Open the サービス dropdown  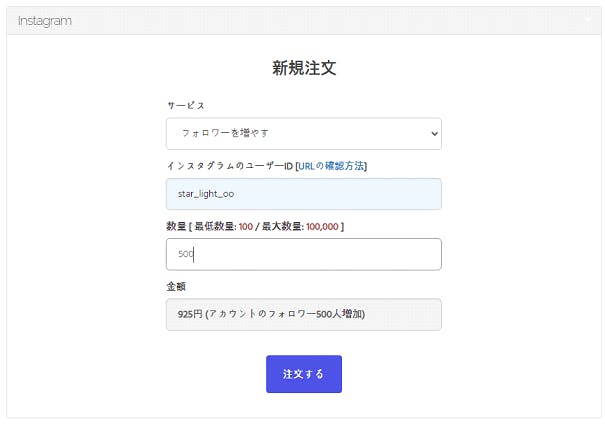[303, 133]
